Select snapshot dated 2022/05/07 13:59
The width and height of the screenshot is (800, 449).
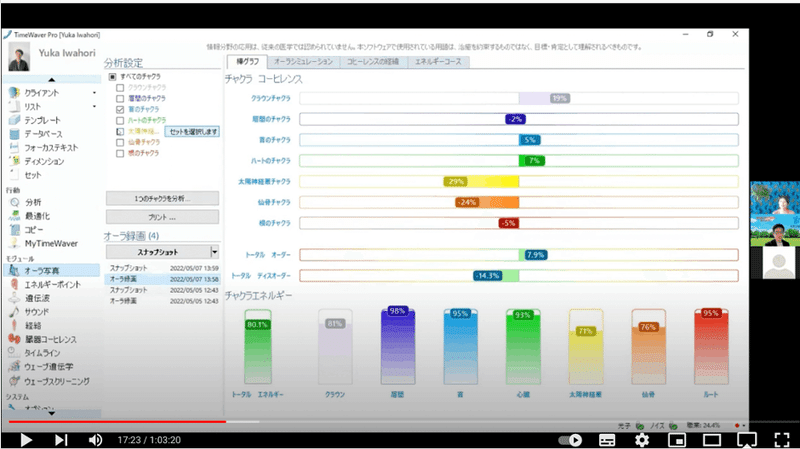click(163, 268)
